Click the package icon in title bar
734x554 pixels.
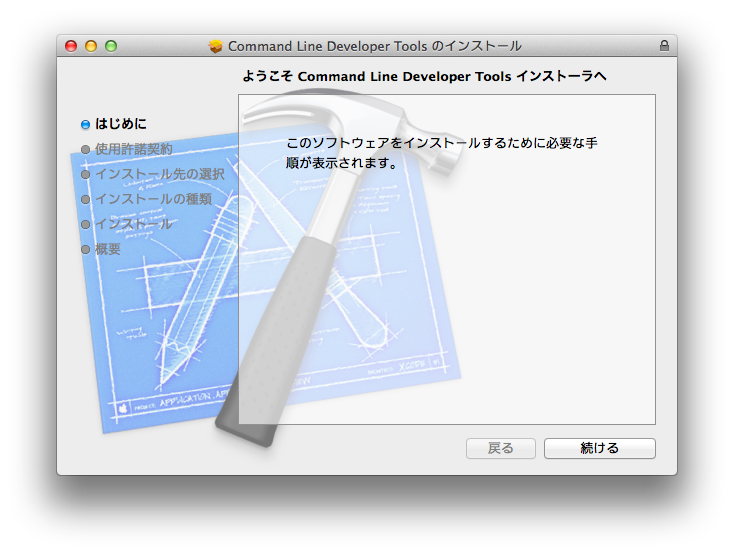216,46
